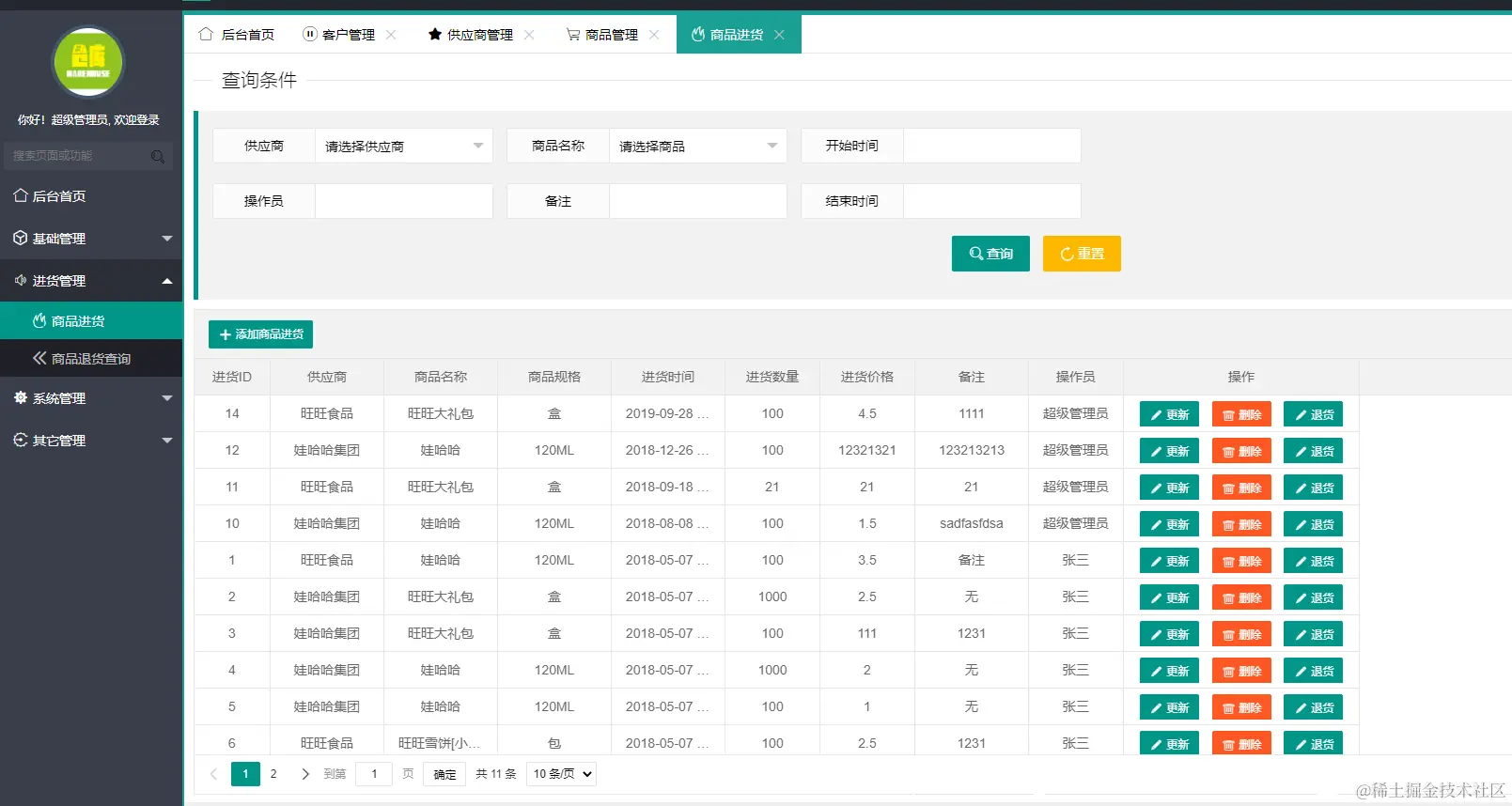Viewport: 1512px width, 806px height.
Task: Close the 客户管理 tab
Action: click(x=391, y=35)
